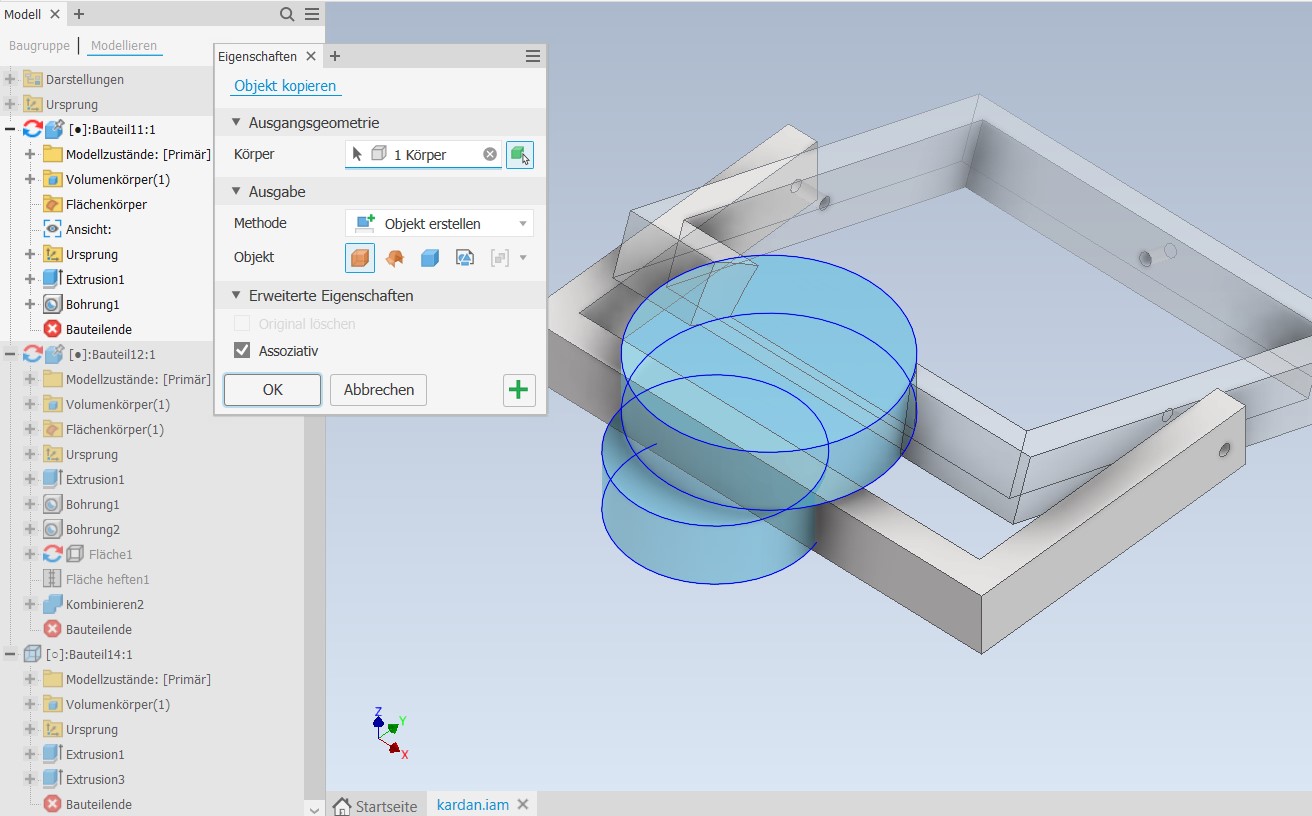This screenshot has width=1312, height=816.
Task: Choose the orange surface output option under Objekt
Action: pos(395,258)
